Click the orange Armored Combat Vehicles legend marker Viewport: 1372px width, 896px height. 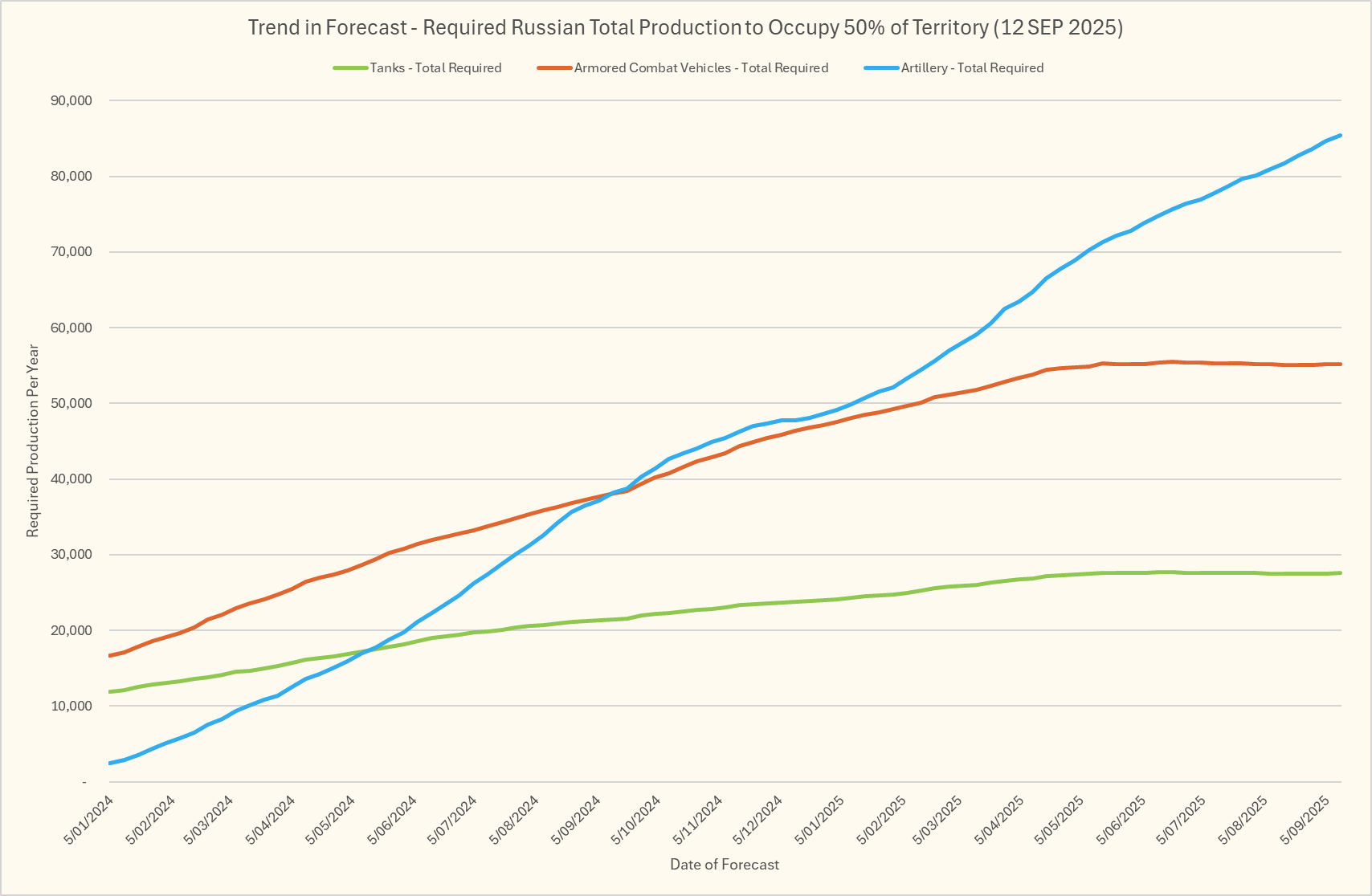(x=554, y=68)
